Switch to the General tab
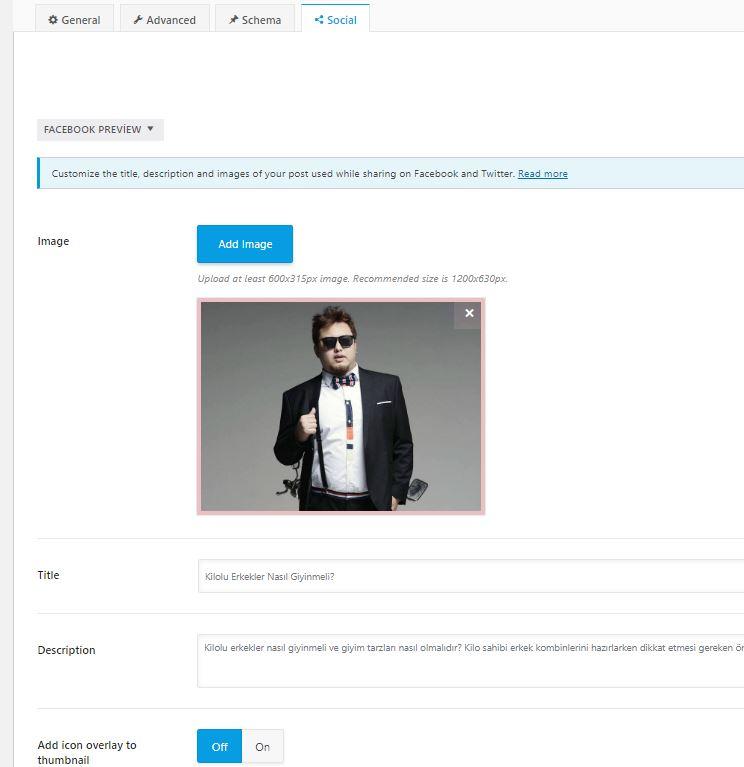Viewport: 744px width, 767px height. [x=74, y=19]
